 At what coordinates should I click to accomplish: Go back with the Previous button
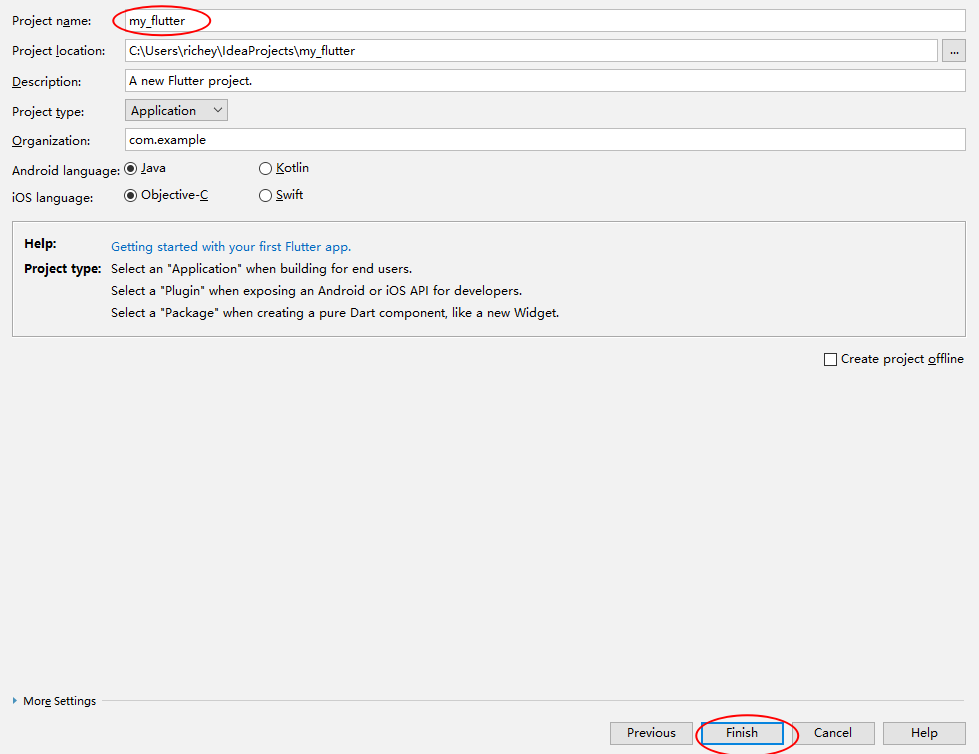651,733
